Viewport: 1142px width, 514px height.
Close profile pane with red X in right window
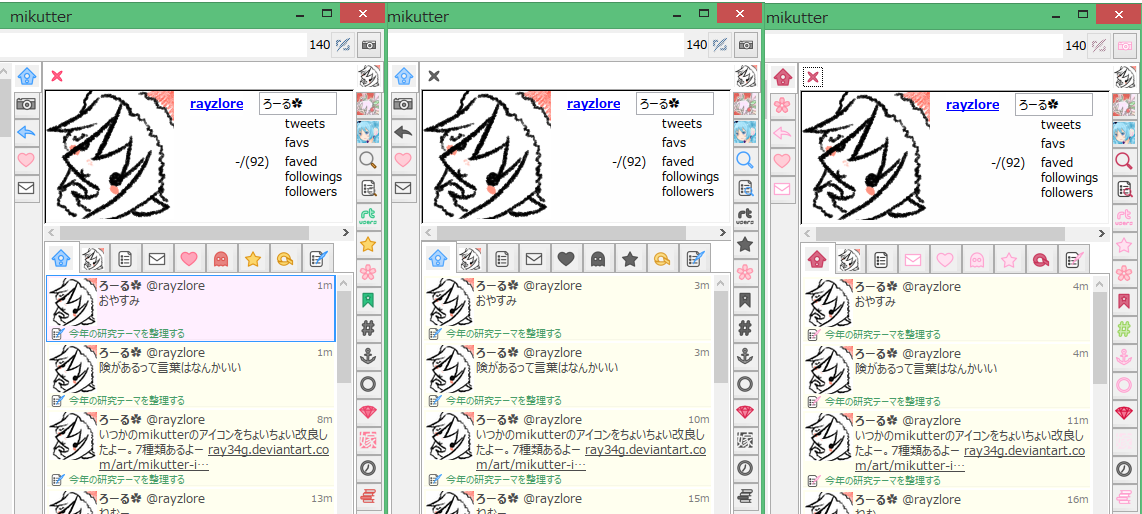coord(813,76)
